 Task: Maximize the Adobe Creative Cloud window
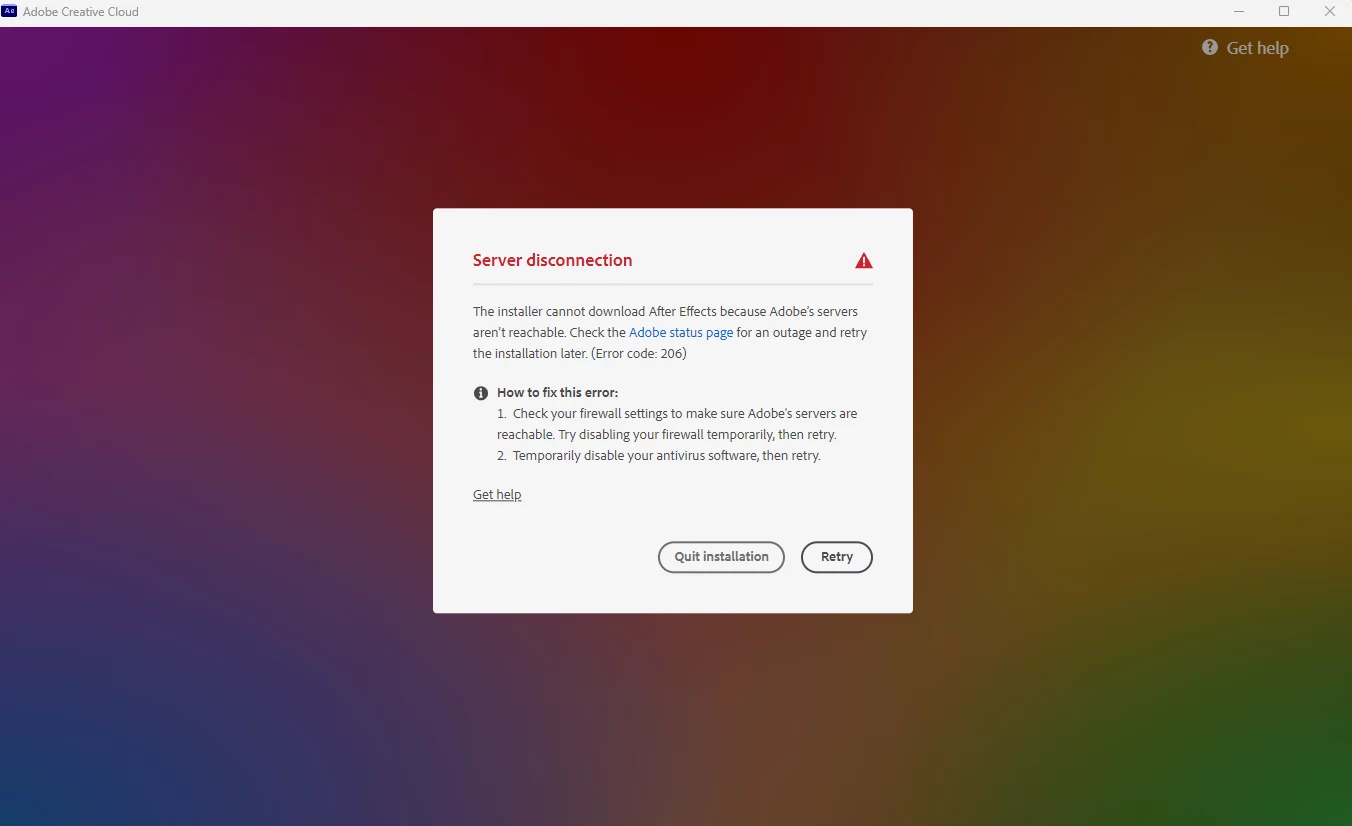(x=1284, y=12)
